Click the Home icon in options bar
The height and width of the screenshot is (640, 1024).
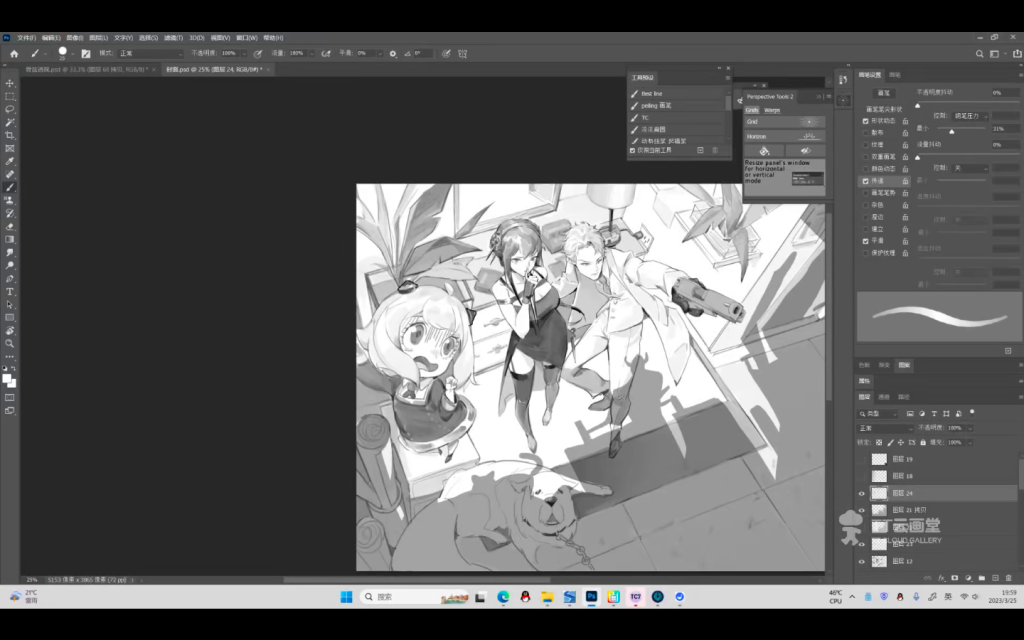[14, 53]
